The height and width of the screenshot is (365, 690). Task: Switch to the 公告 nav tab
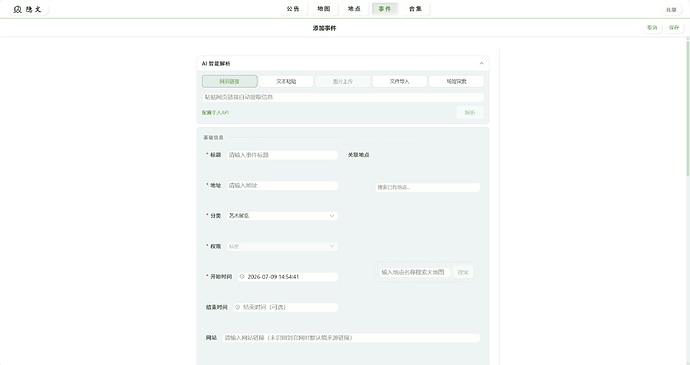pos(293,9)
